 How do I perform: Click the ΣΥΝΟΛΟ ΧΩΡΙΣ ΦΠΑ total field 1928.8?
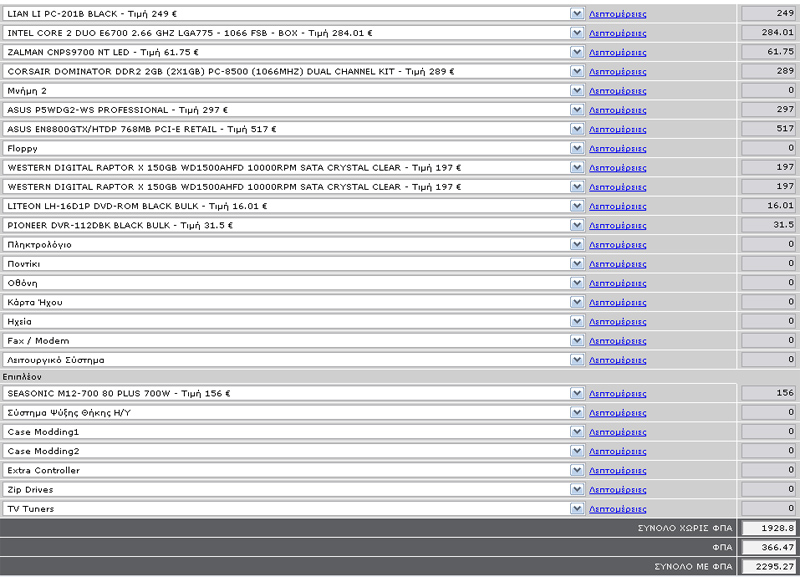768,529
